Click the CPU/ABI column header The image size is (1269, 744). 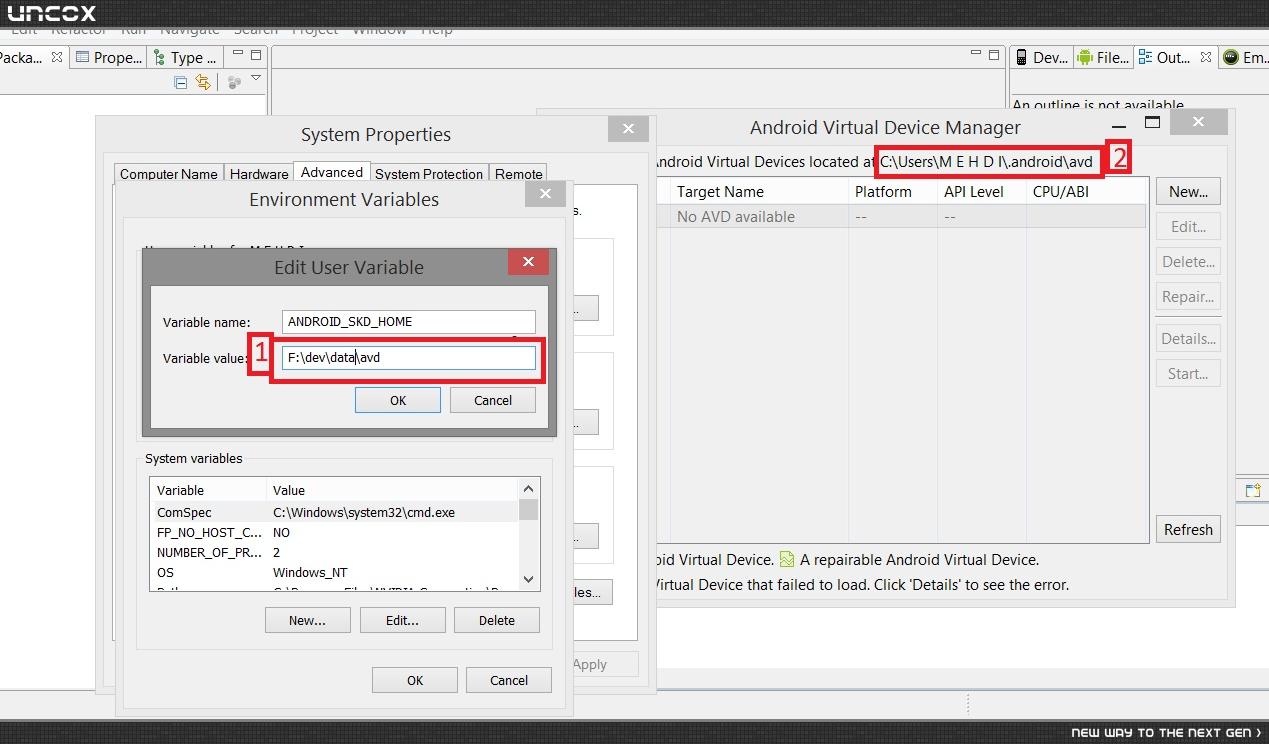[x=1086, y=191]
